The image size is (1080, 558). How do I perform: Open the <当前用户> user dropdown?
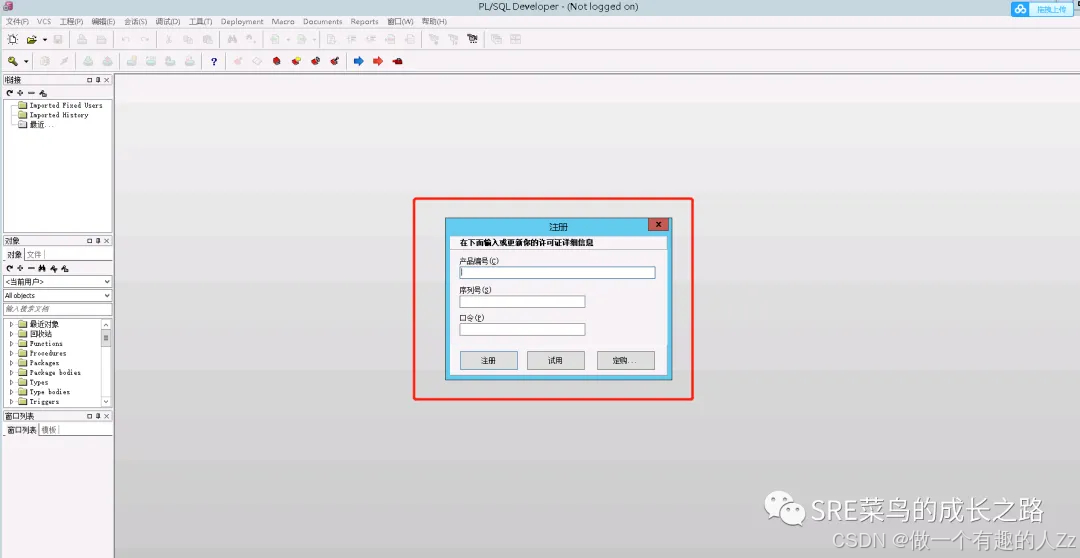pyautogui.click(x=57, y=282)
